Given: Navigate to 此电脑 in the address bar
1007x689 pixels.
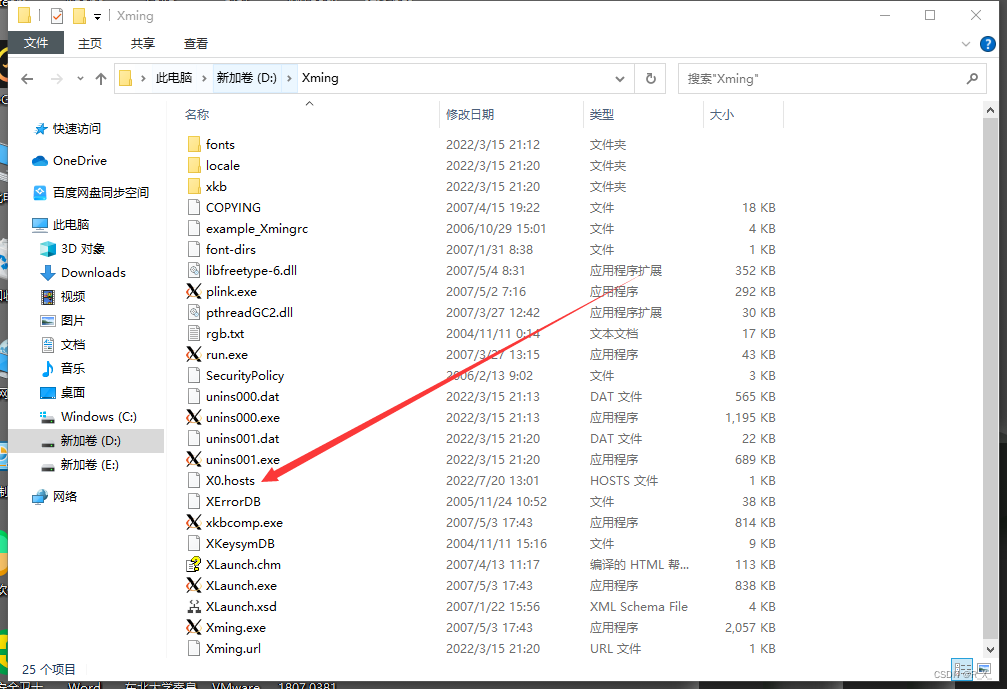Looking at the screenshot, I should pyautogui.click(x=174, y=78).
